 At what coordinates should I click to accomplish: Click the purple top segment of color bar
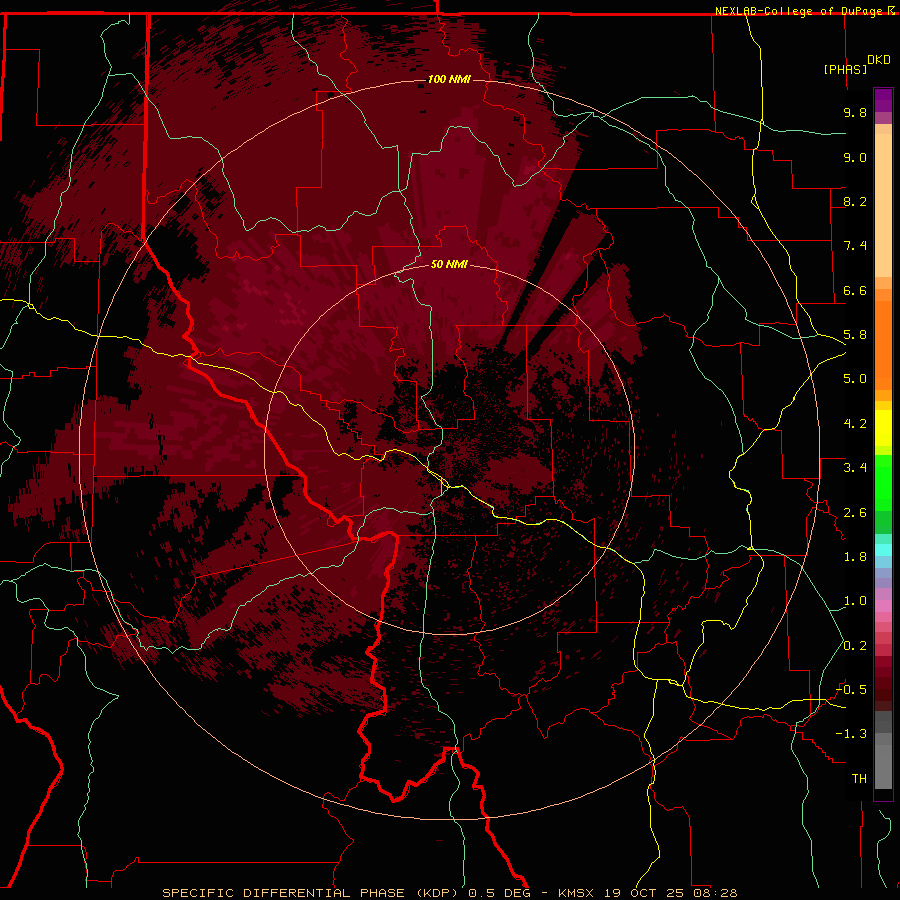(x=883, y=100)
